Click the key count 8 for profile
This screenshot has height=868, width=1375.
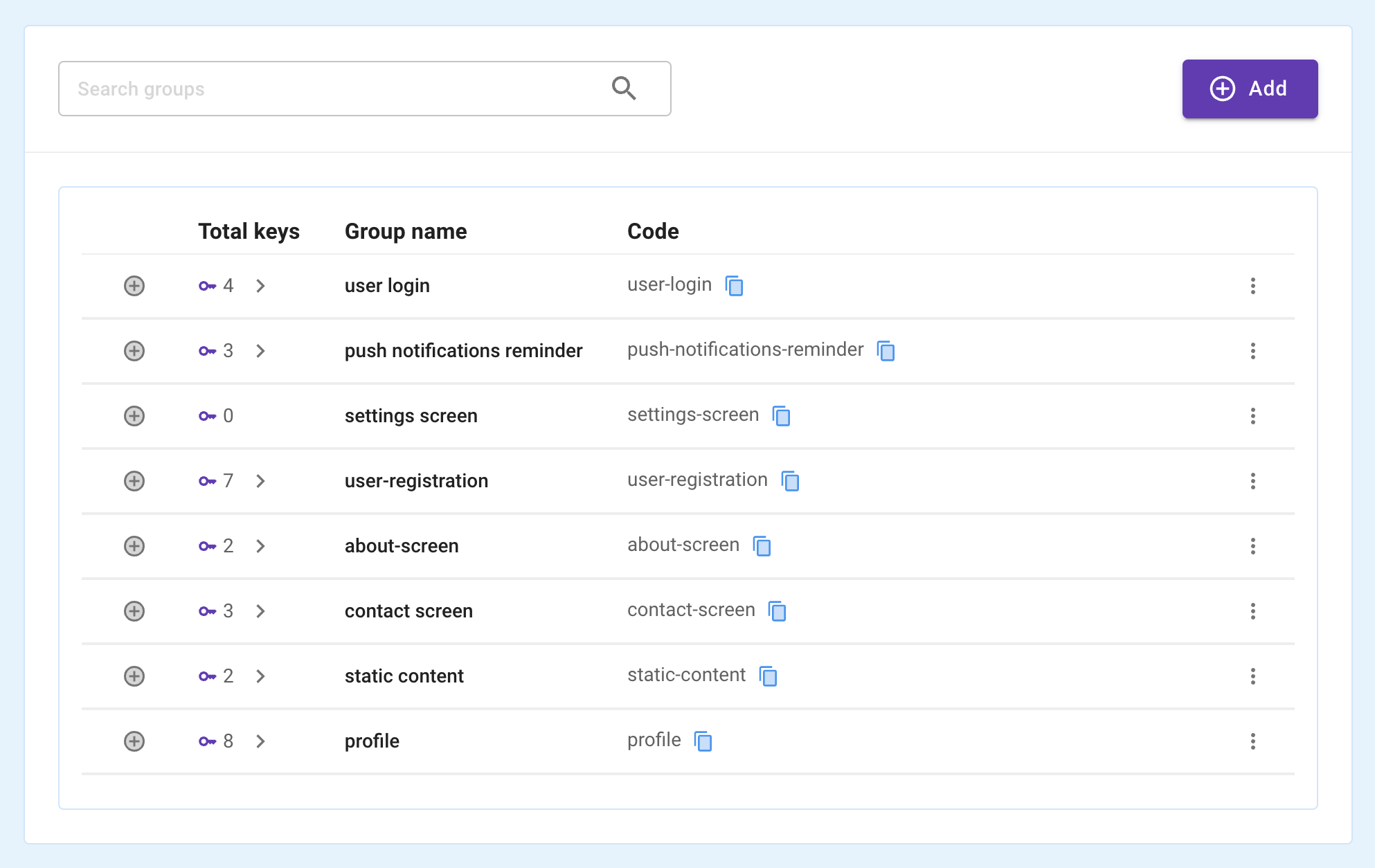pyautogui.click(x=228, y=741)
